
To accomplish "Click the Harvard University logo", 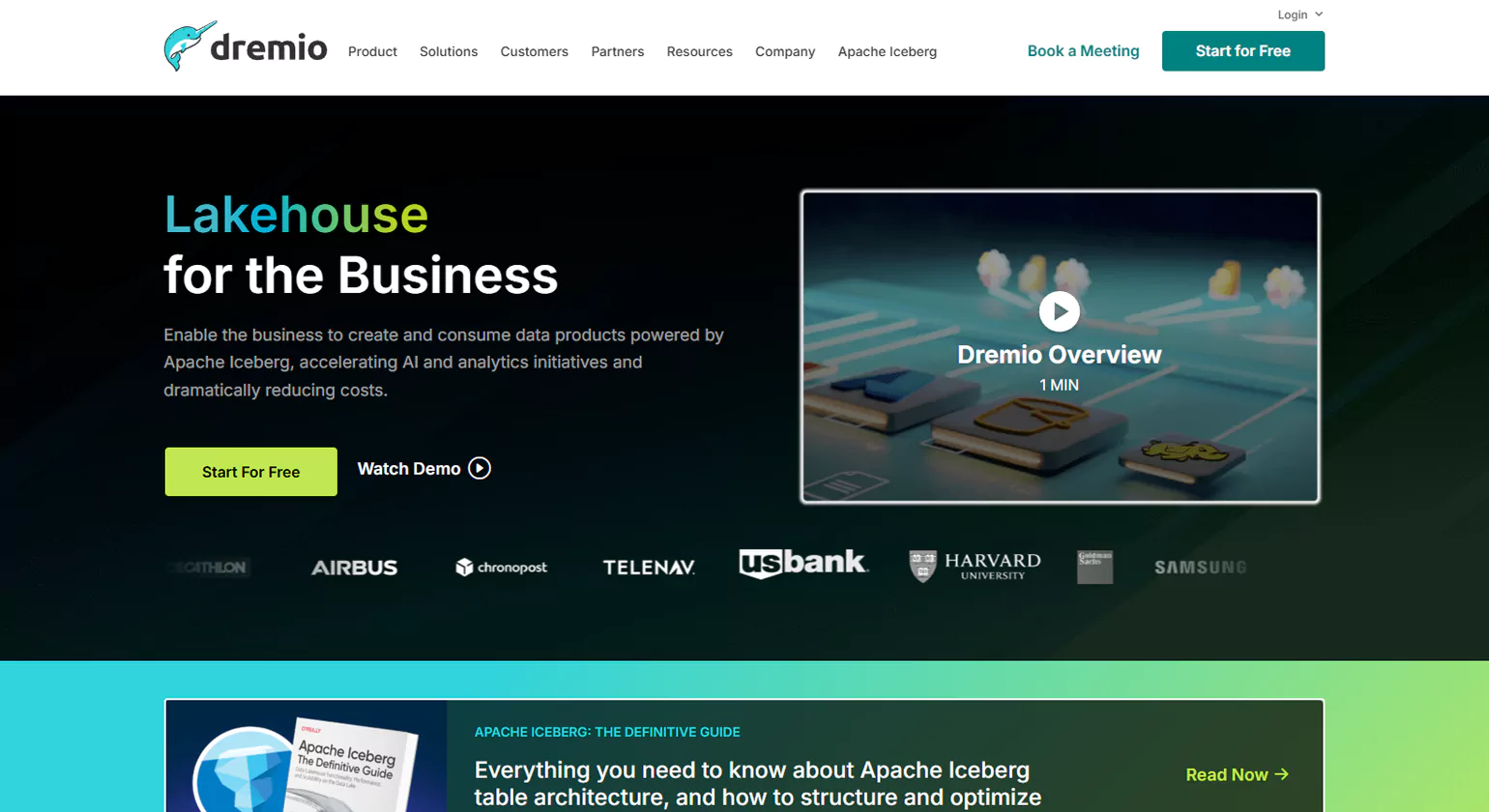I will (x=975, y=566).
